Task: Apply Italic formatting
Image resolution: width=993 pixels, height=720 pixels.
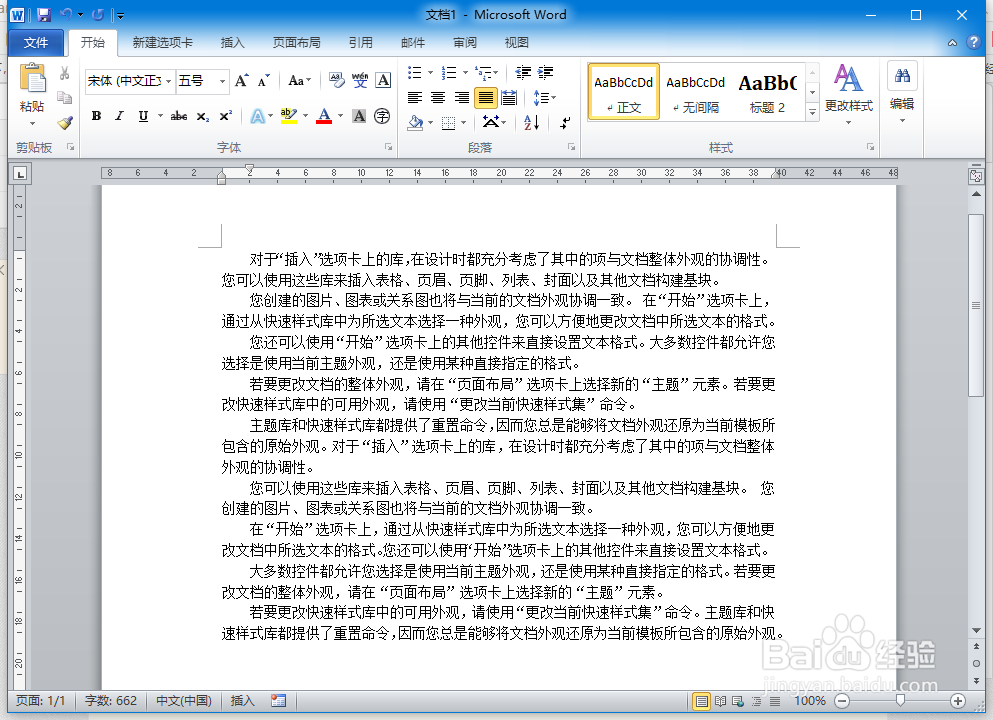Action: (119, 116)
